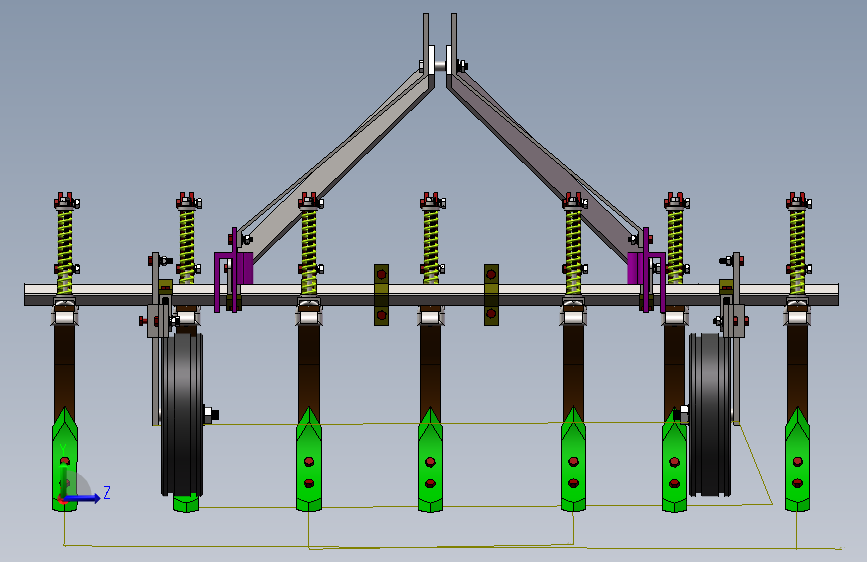Click the blue Z axis arrow of the triad
867x562 pixels.
82,498
